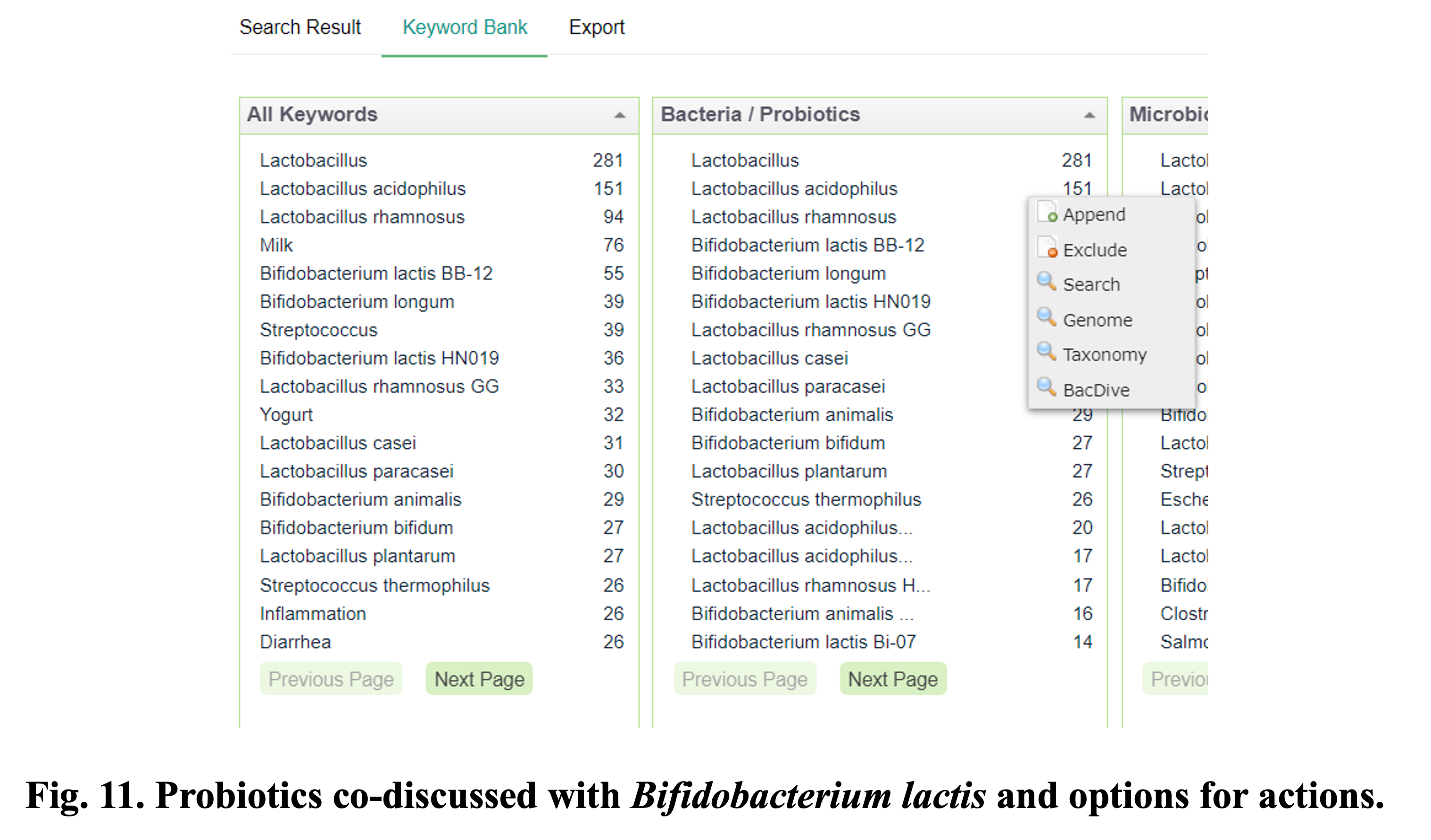Select the Keyword Bank tab
The width and height of the screenshot is (1431, 840).
pos(465,27)
